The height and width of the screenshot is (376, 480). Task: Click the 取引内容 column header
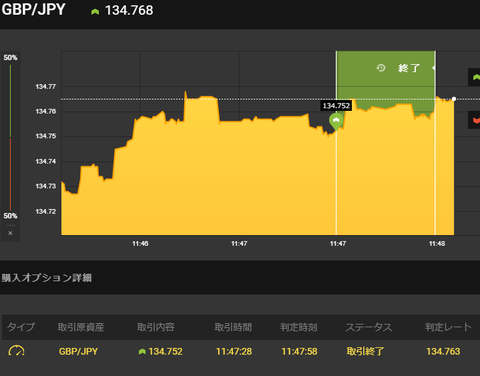pyautogui.click(x=156, y=327)
